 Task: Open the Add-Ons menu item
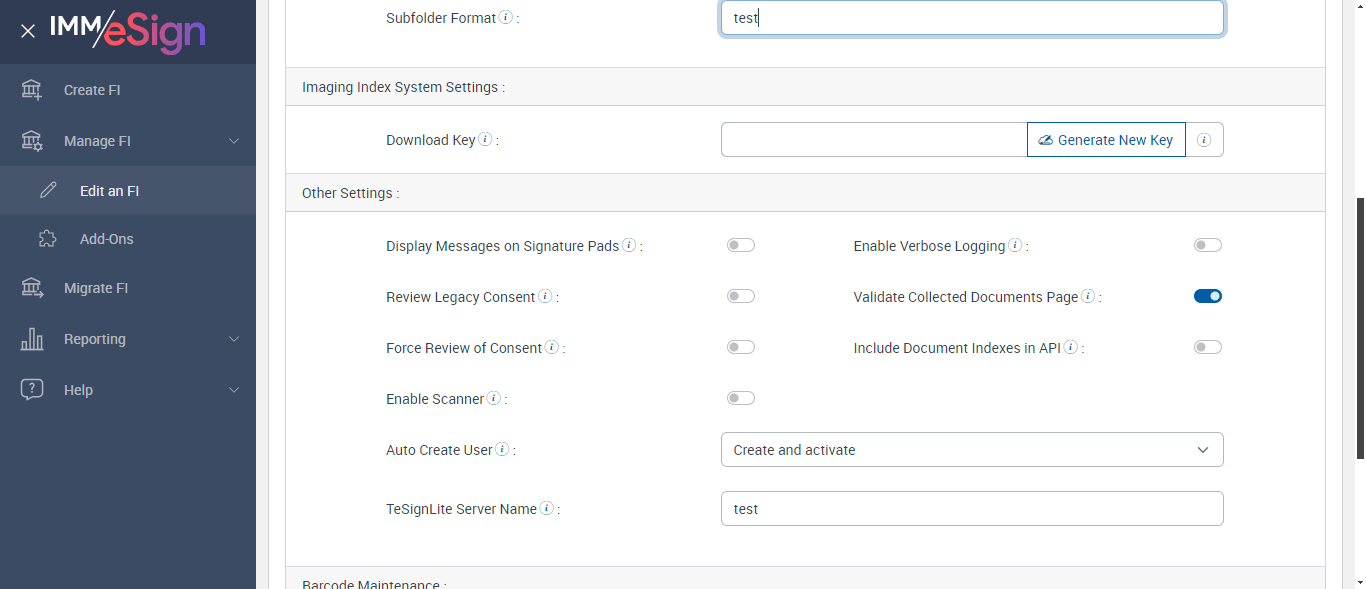click(x=106, y=239)
